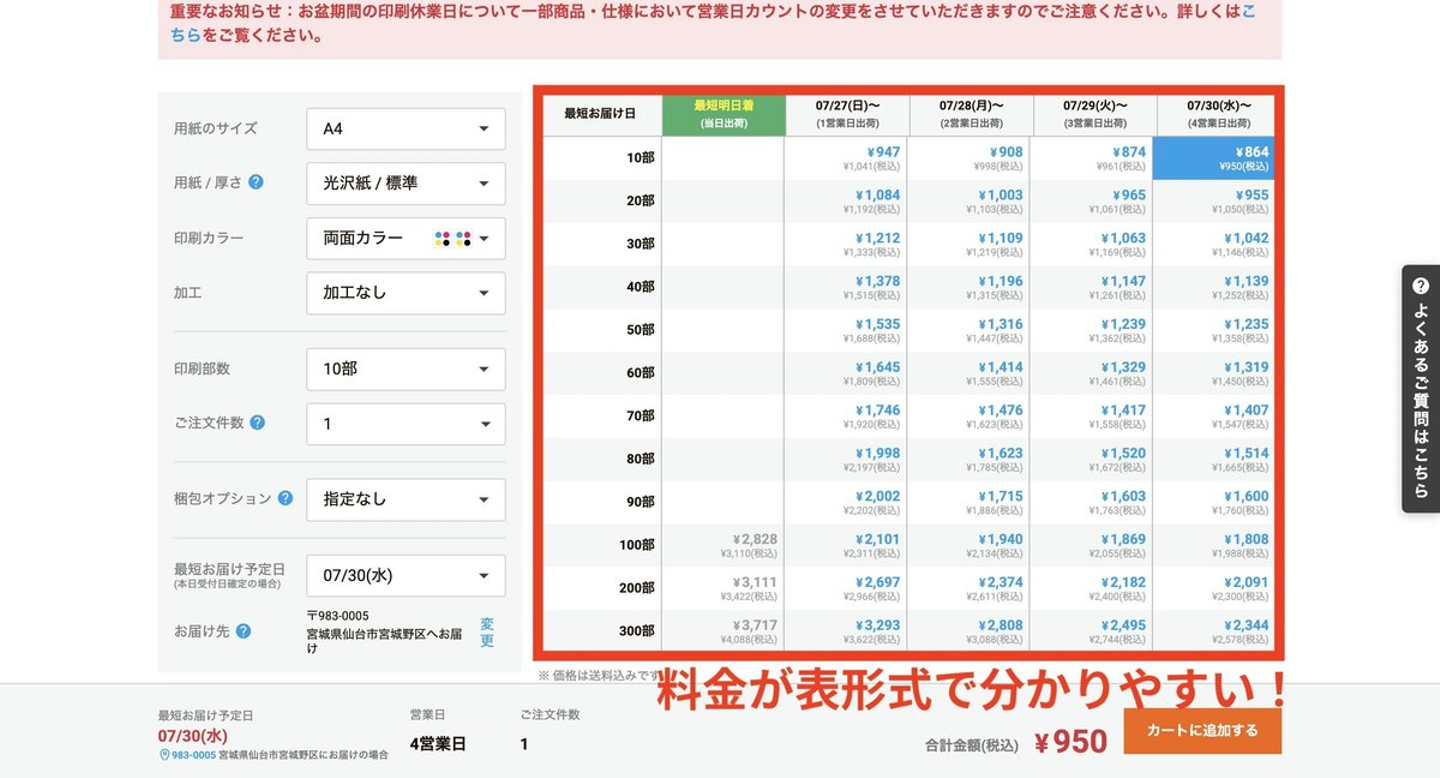The image size is (1440, 778).
Task: Click location pin icon beside 983-0005
Action: pos(164,755)
